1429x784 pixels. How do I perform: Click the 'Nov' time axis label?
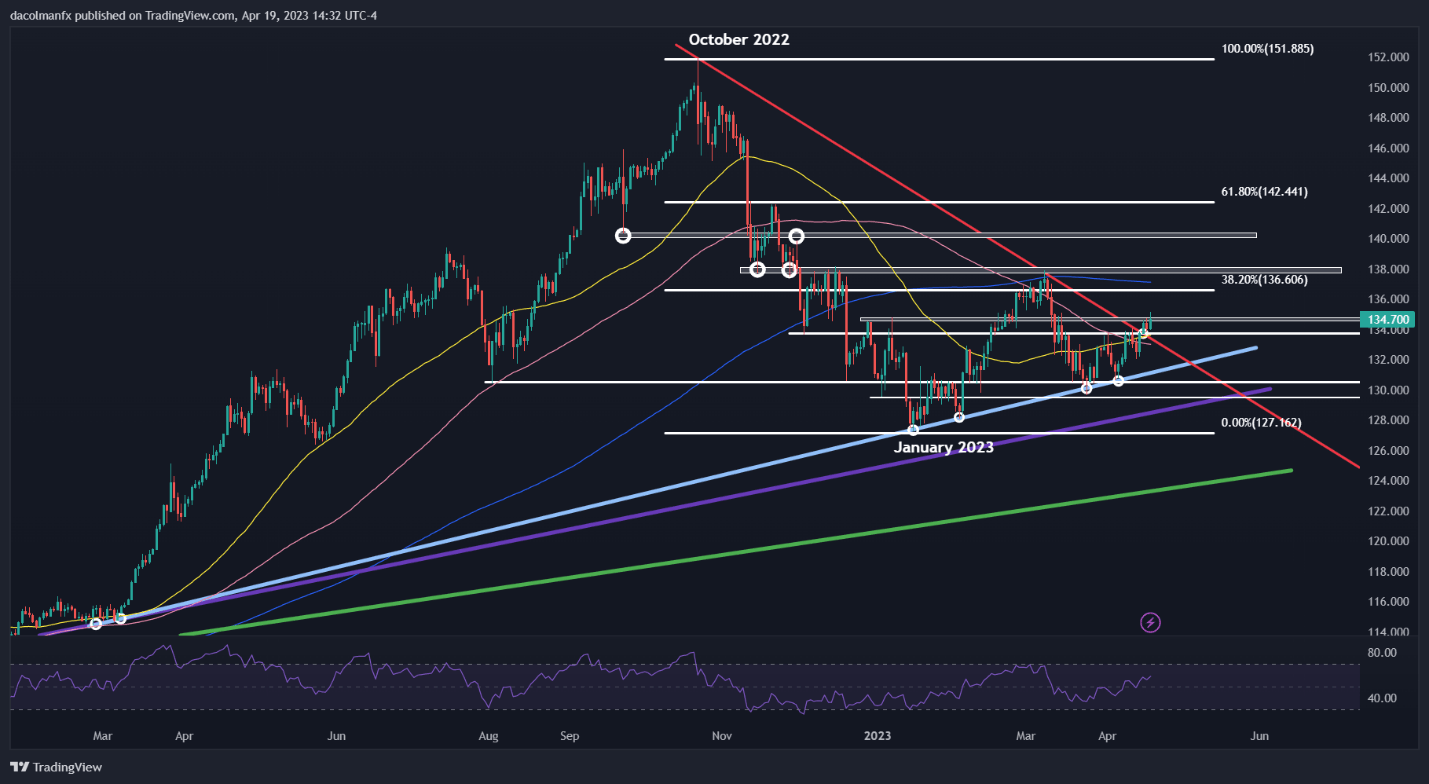(722, 736)
